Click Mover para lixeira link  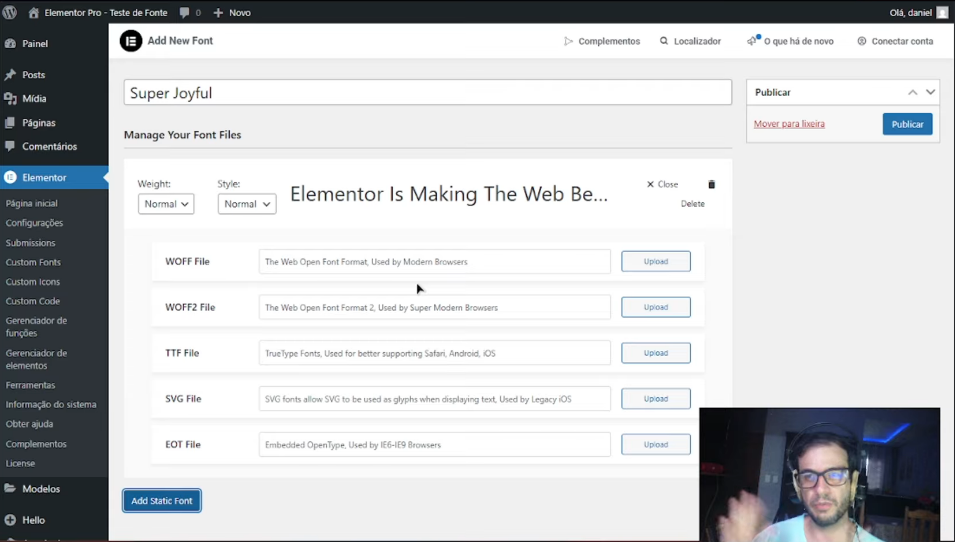click(789, 124)
